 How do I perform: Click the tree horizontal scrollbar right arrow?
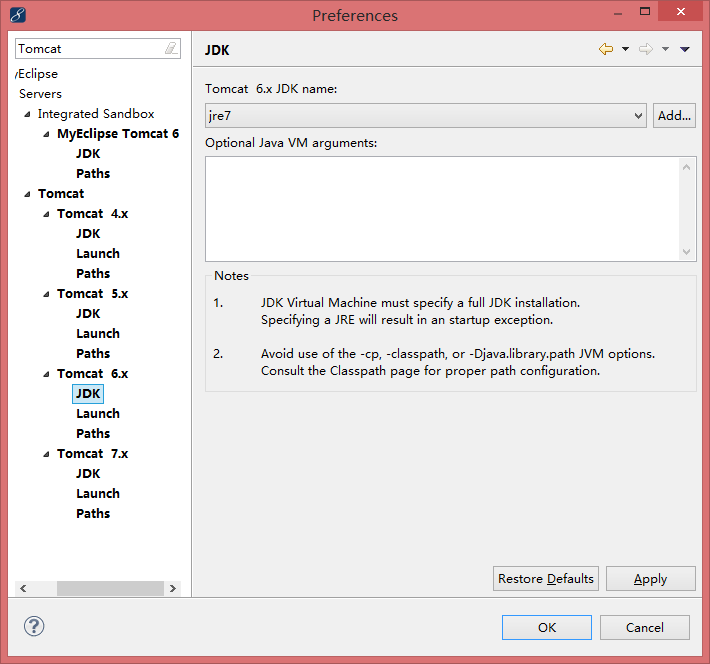(x=173, y=588)
